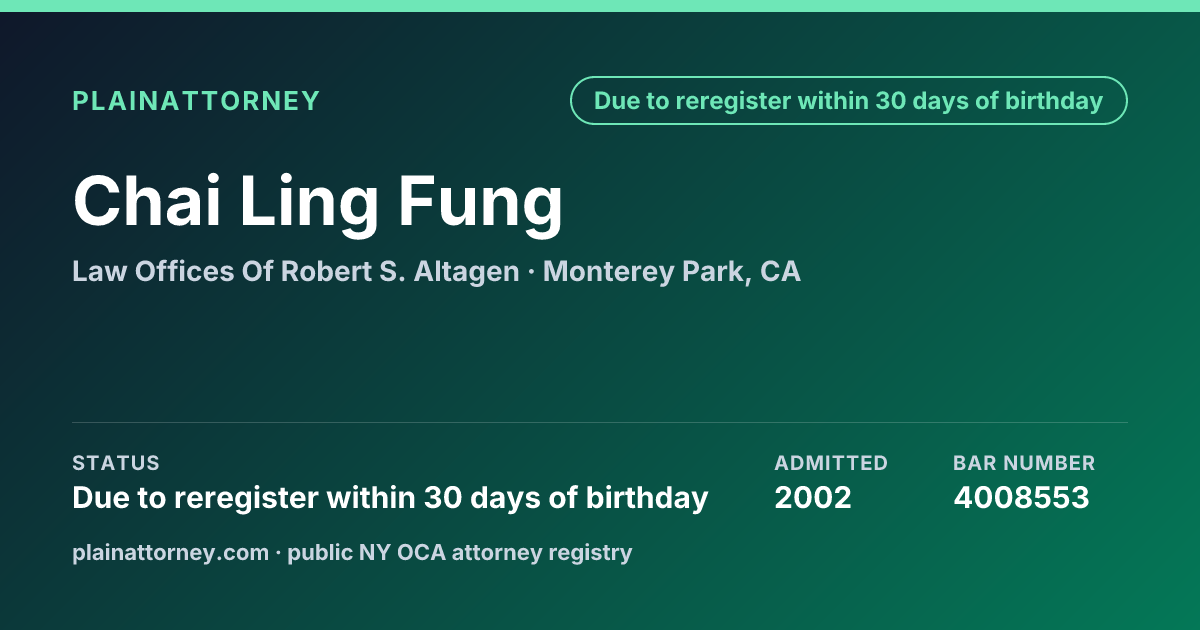Click the PLAINATTORNEY brand logo text
The image size is (1200, 630).
pyautogui.click(x=196, y=101)
